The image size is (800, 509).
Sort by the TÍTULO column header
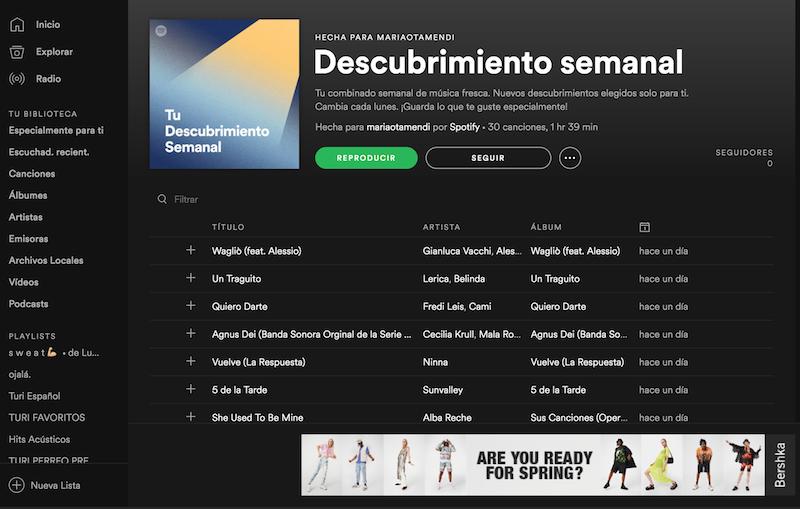(x=228, y=227)
